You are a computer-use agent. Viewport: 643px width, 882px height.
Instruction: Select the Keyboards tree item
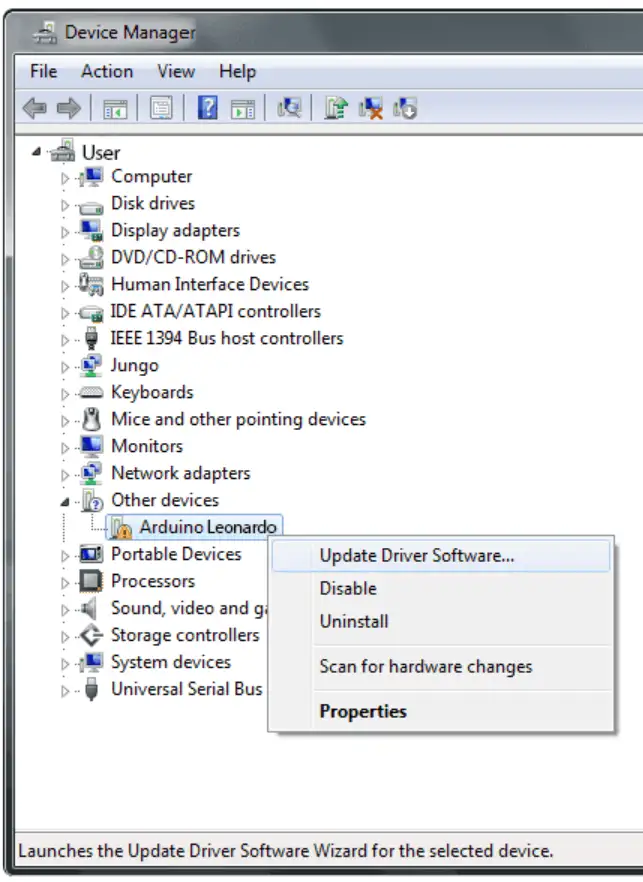(x=152, y=393)
